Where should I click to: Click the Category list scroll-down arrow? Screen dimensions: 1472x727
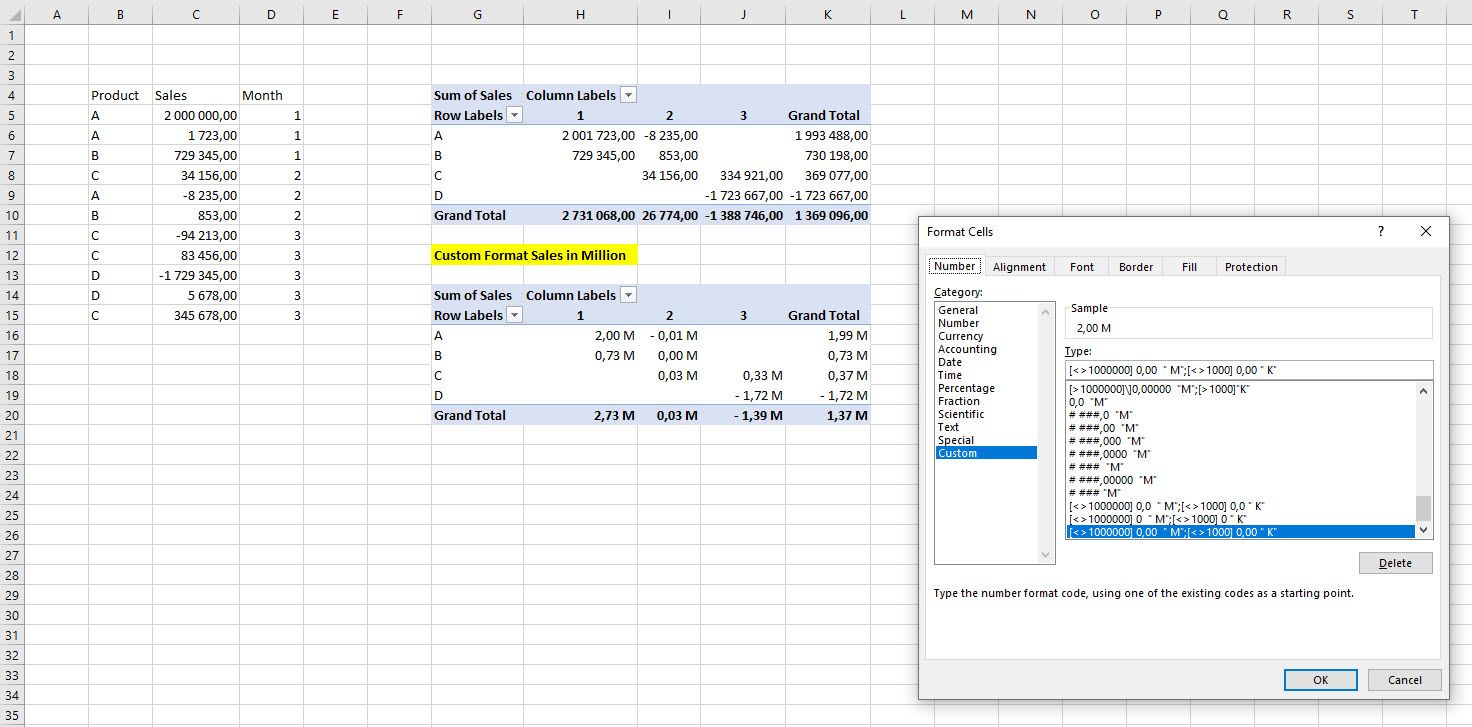[x=1047, y=555]
